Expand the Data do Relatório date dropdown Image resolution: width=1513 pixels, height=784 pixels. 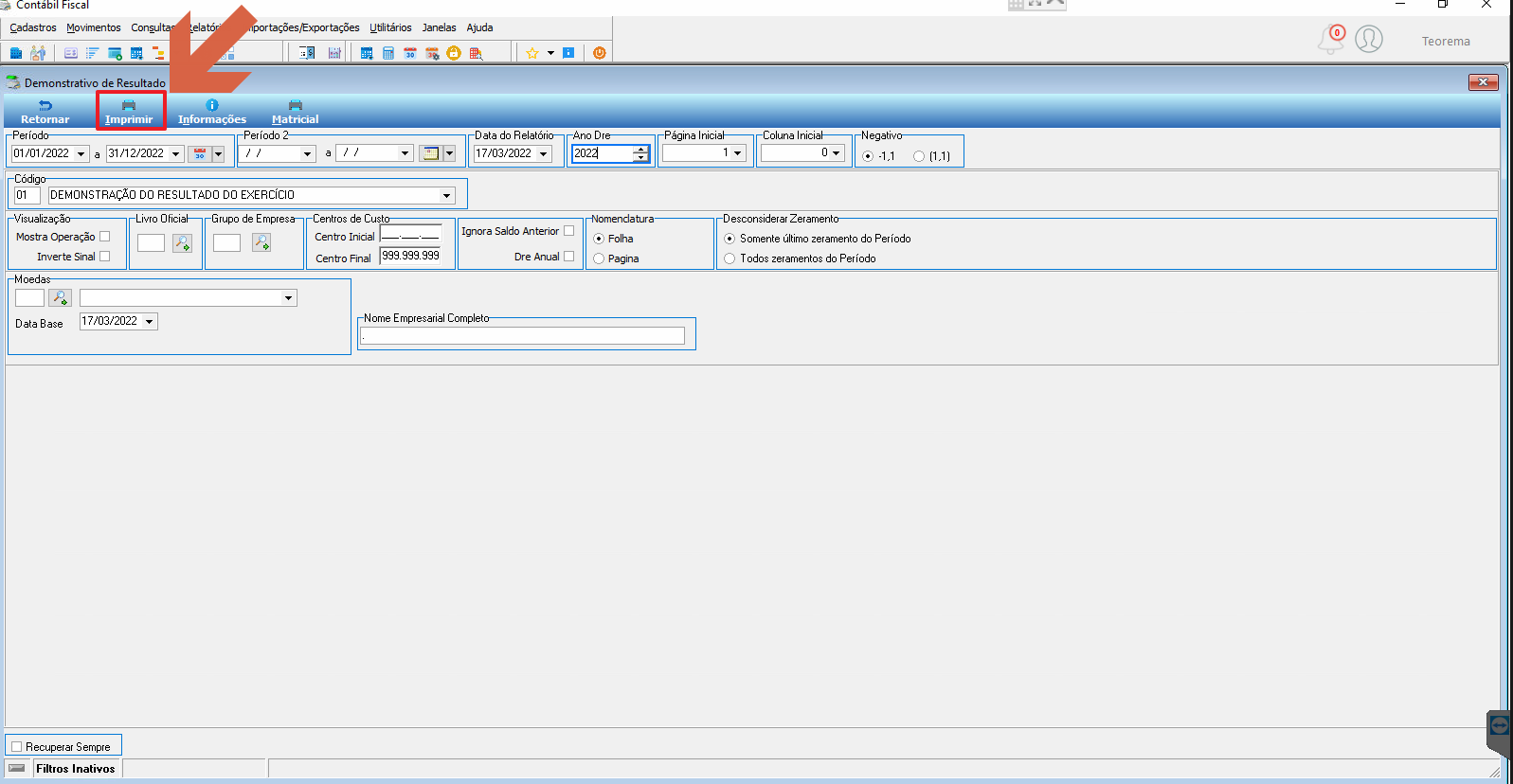coord(544,153)
